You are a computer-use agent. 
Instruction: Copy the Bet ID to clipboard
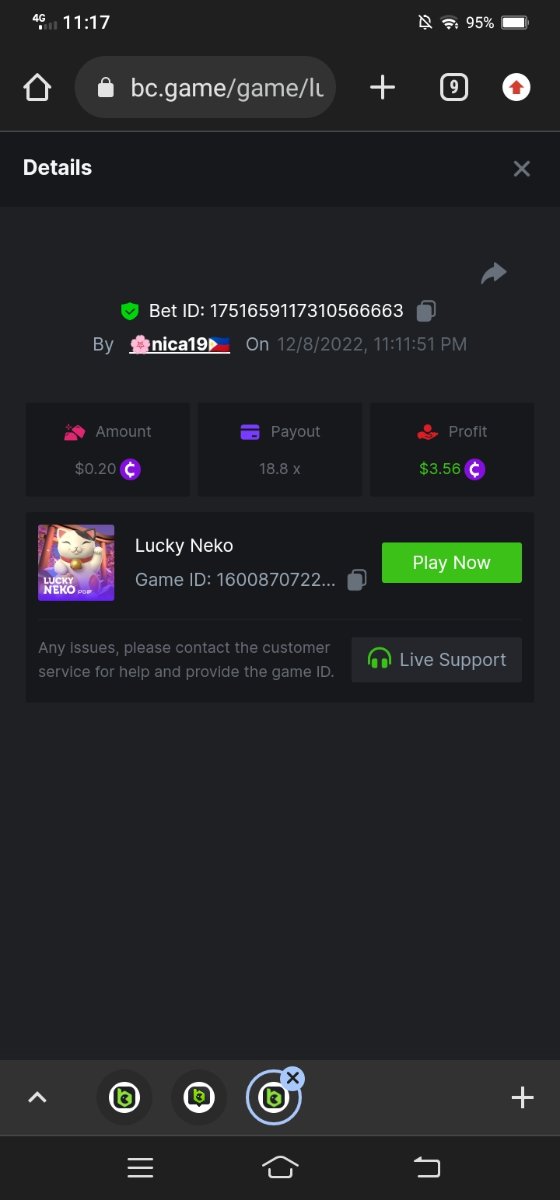426,311
